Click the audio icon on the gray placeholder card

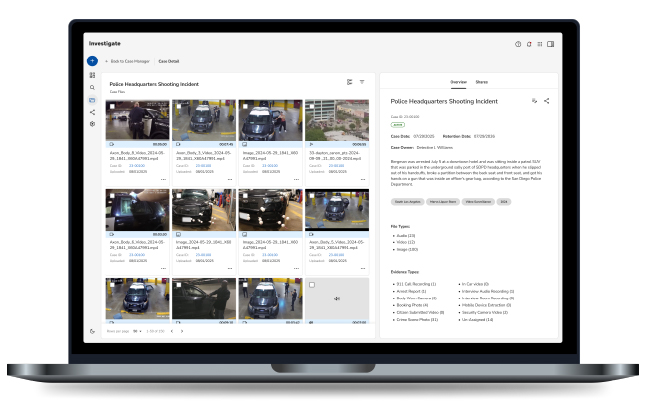337,299
